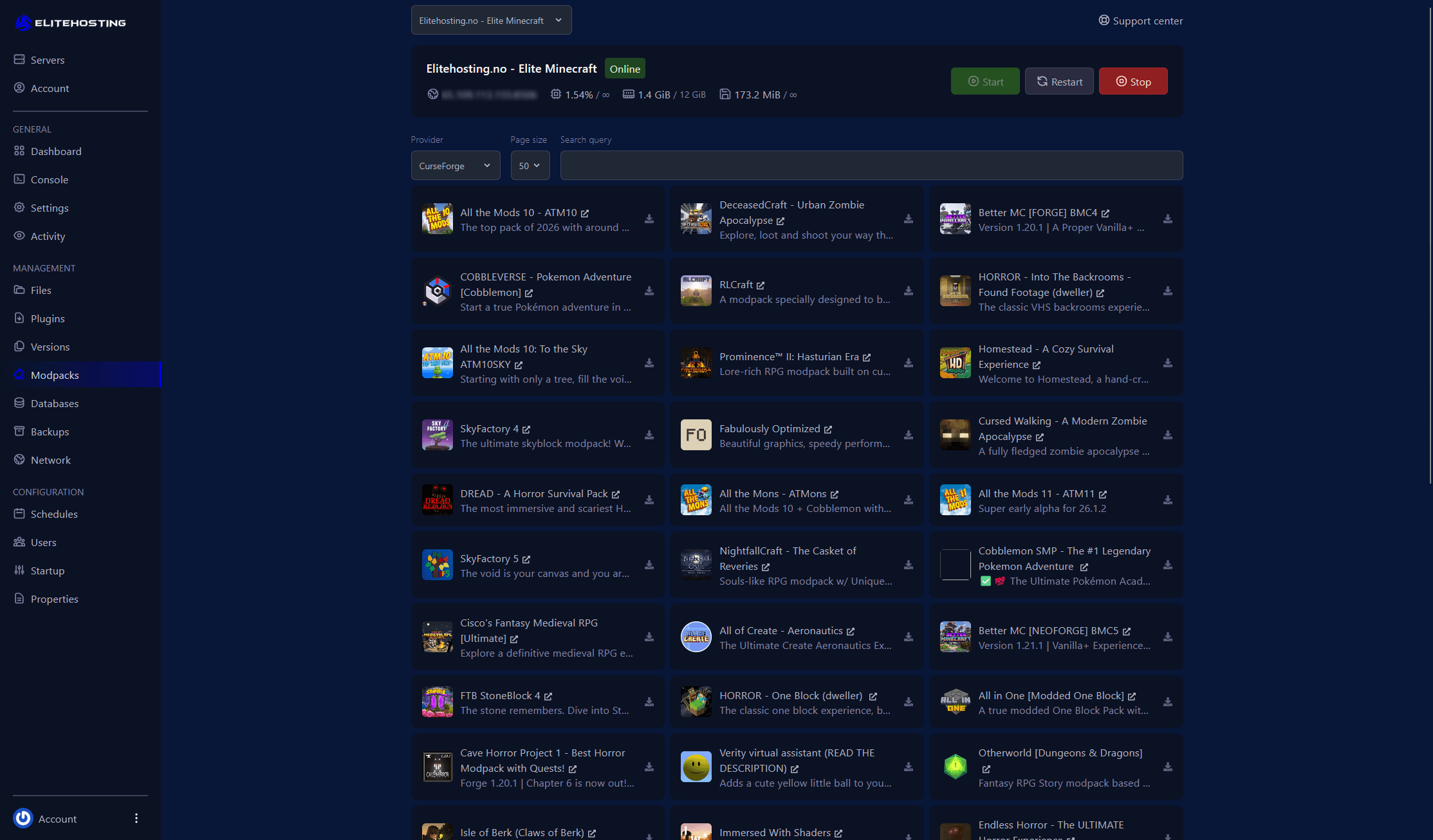Click 'All in One [Modded One Block]' title
The width and height of the screenshot is (1433, 840).
1051,695
